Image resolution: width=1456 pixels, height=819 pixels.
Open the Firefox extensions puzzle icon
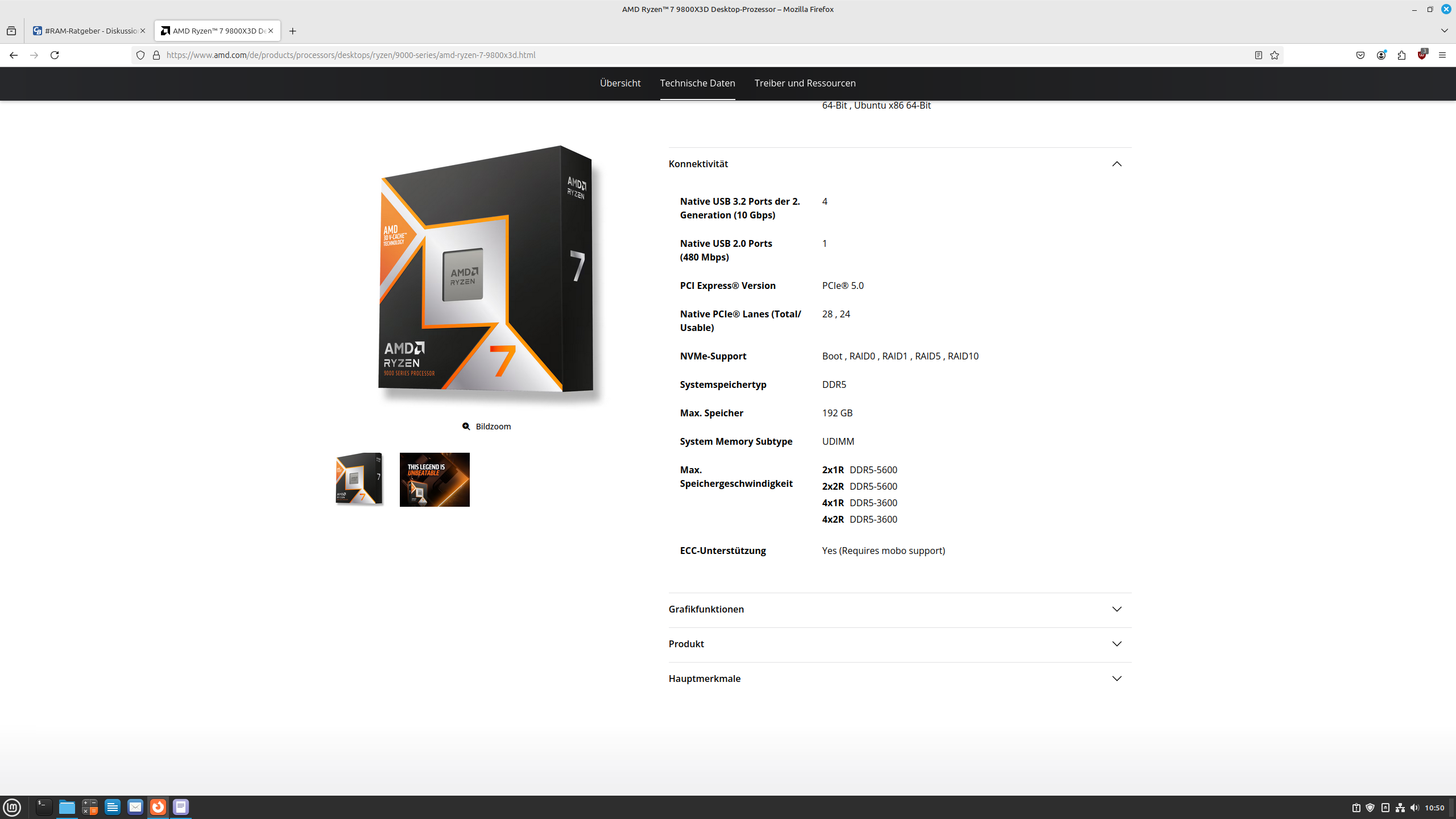pos(1401,55)
